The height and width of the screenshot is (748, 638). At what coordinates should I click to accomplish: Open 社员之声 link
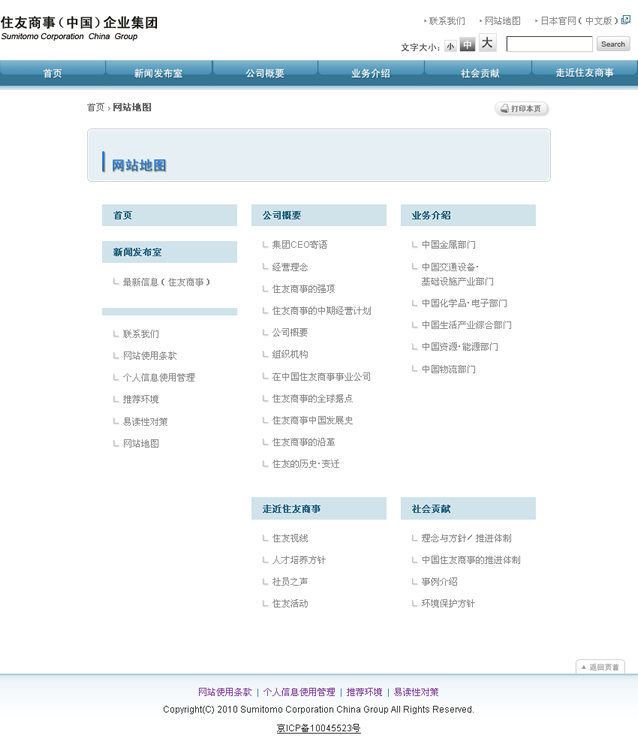(290, 582)
